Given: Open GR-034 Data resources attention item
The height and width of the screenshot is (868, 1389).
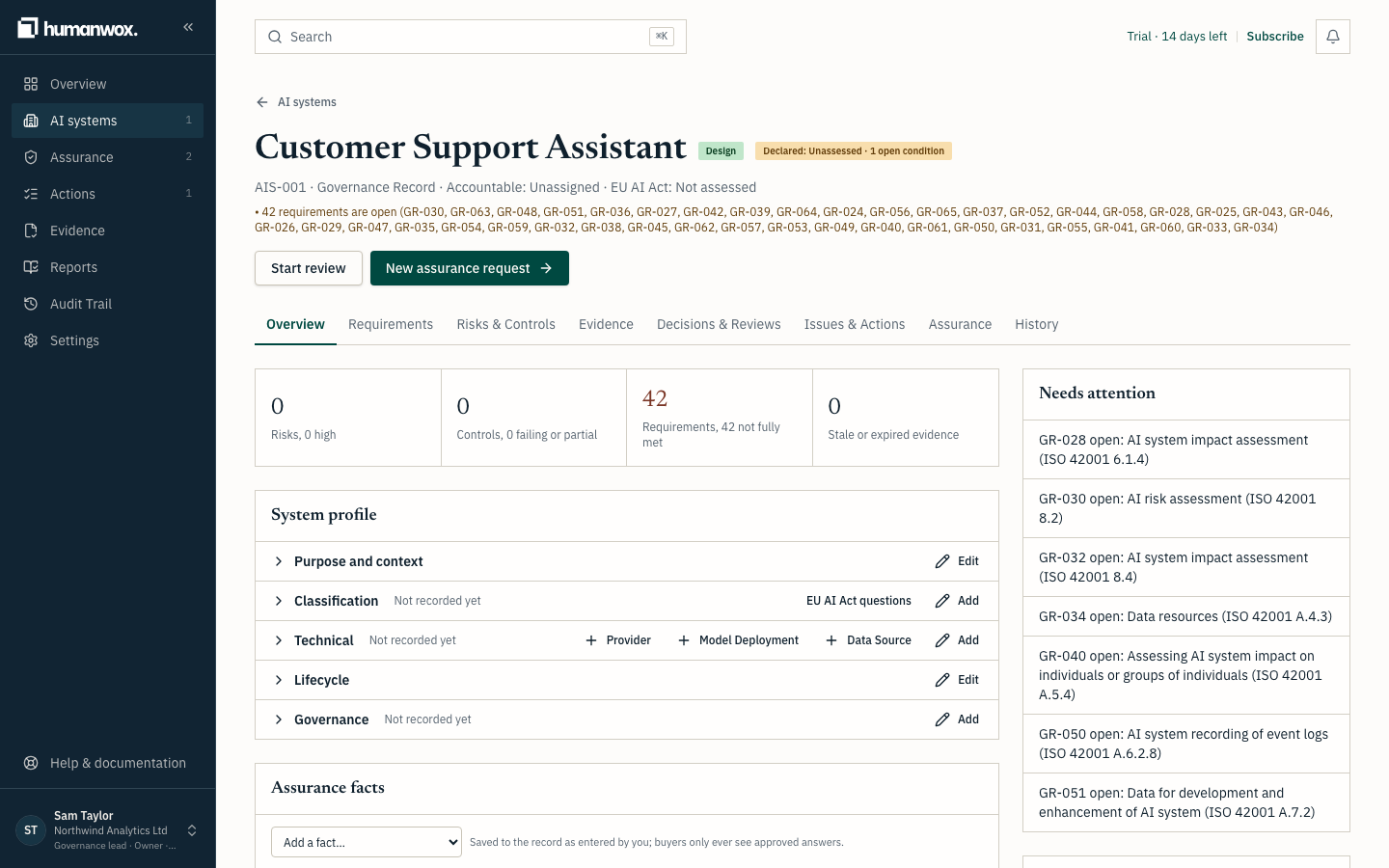Looking at the screenshot, I should [x=1186, y=616].
